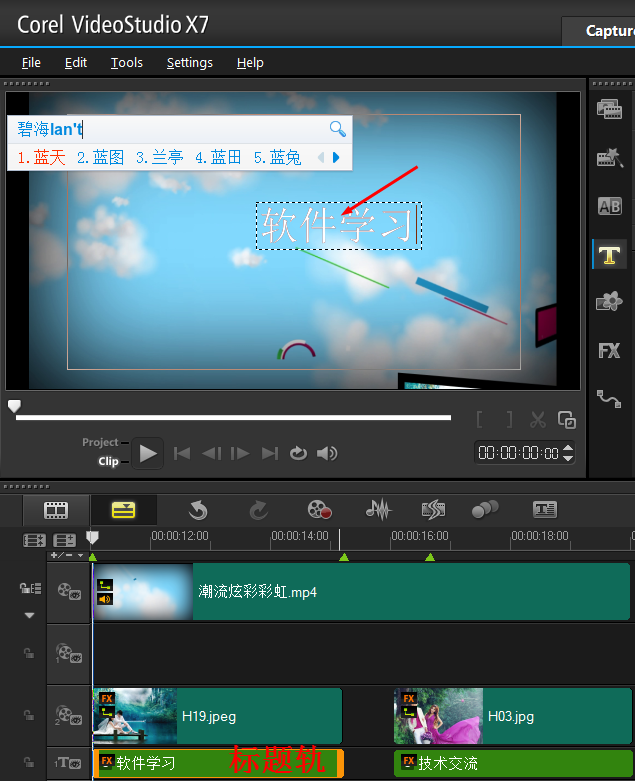Switch to Timeline View button
Image resolution: width=635 pixels, height=781 pixels.
[x=123, y=510]
